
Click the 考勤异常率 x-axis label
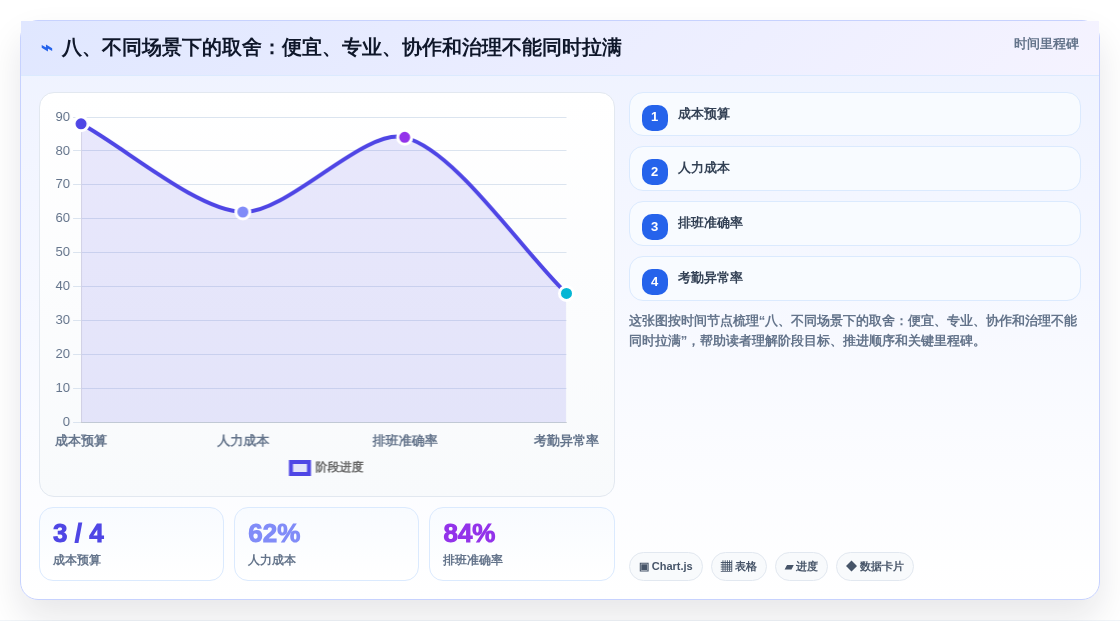pos(566,441)
